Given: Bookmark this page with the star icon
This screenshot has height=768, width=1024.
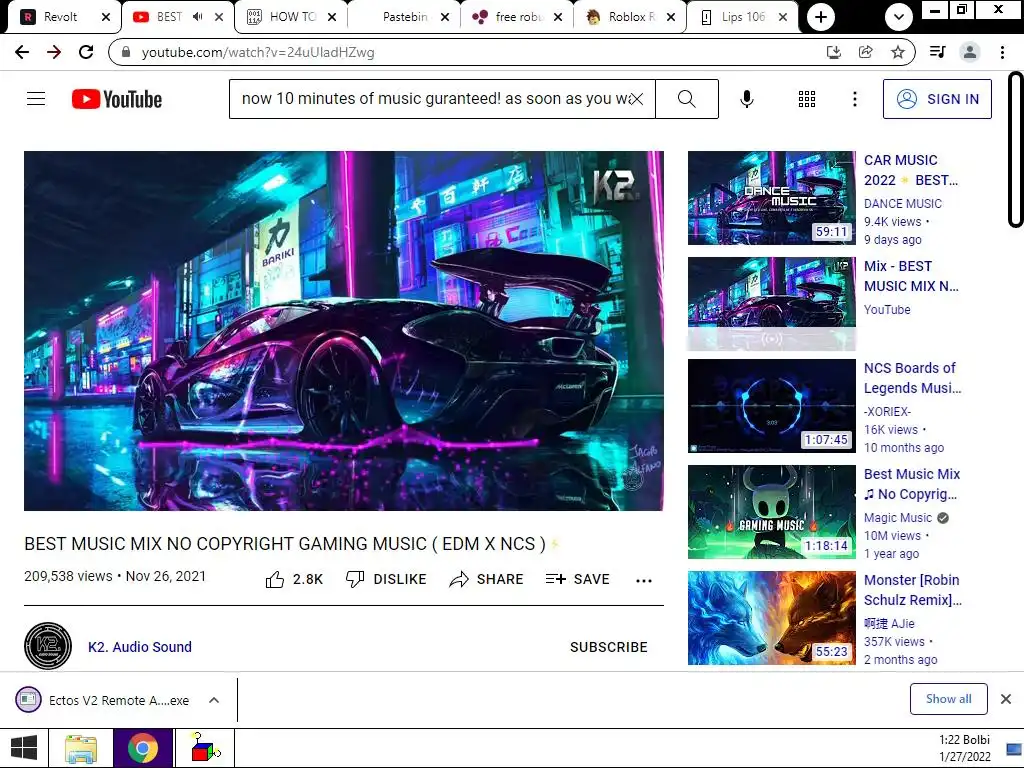Looking at the screenshot, I should pos(898,52).
